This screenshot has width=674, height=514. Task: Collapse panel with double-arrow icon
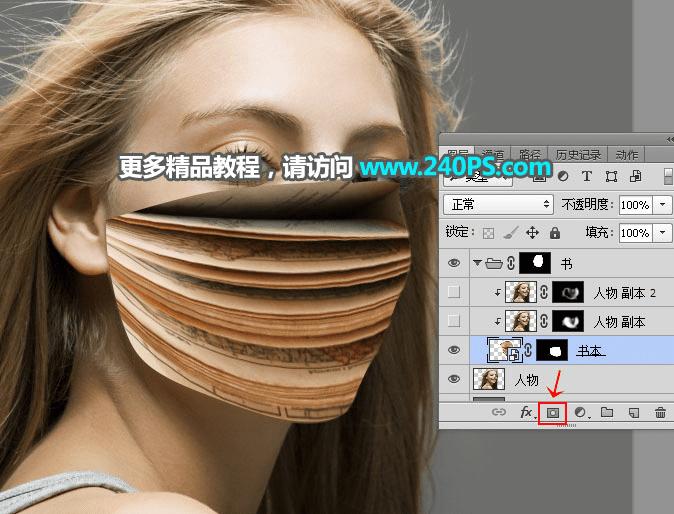click(x=670, y=139)
